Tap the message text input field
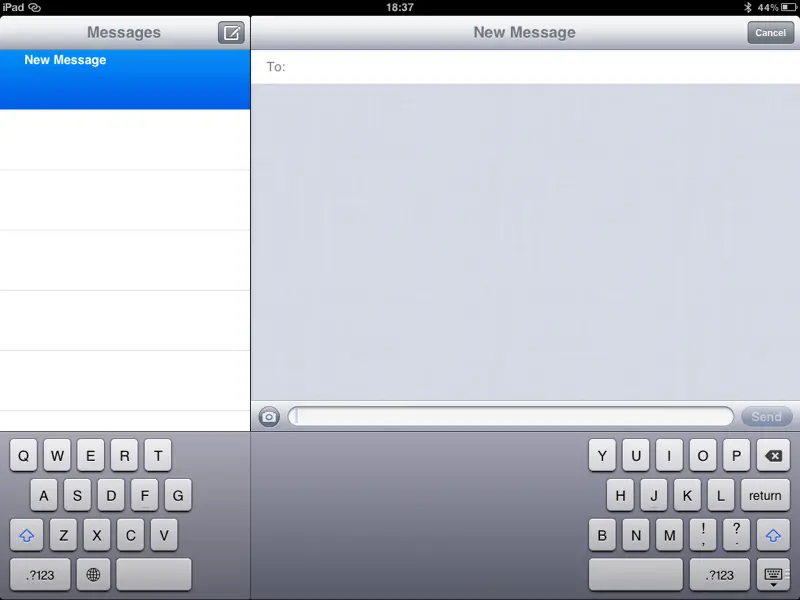Screen dimensions: 800x600 pos(510,417)
